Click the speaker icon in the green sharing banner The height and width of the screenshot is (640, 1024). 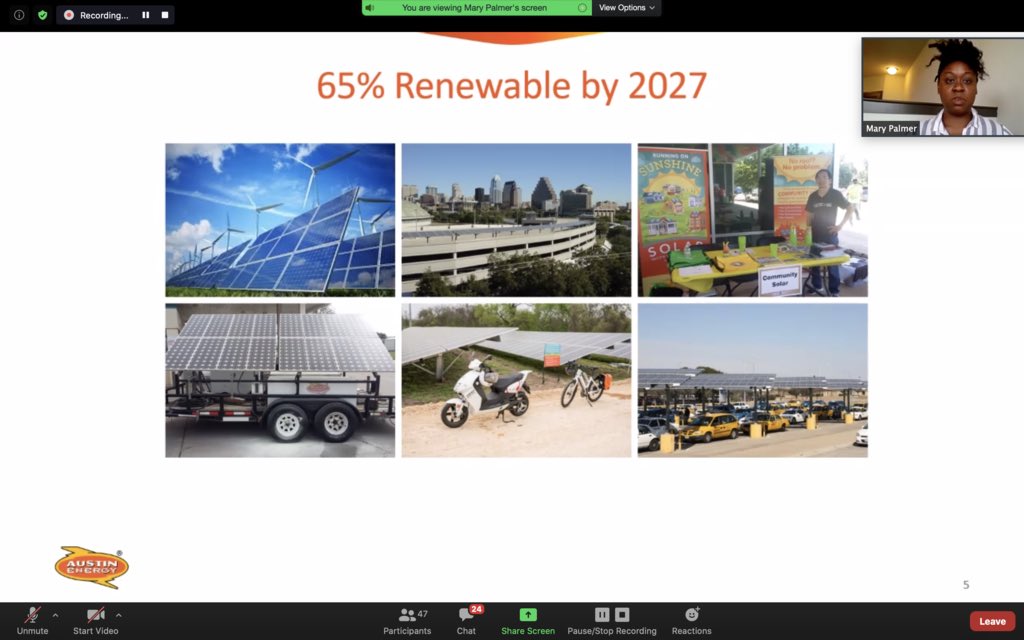click(370, 8)
